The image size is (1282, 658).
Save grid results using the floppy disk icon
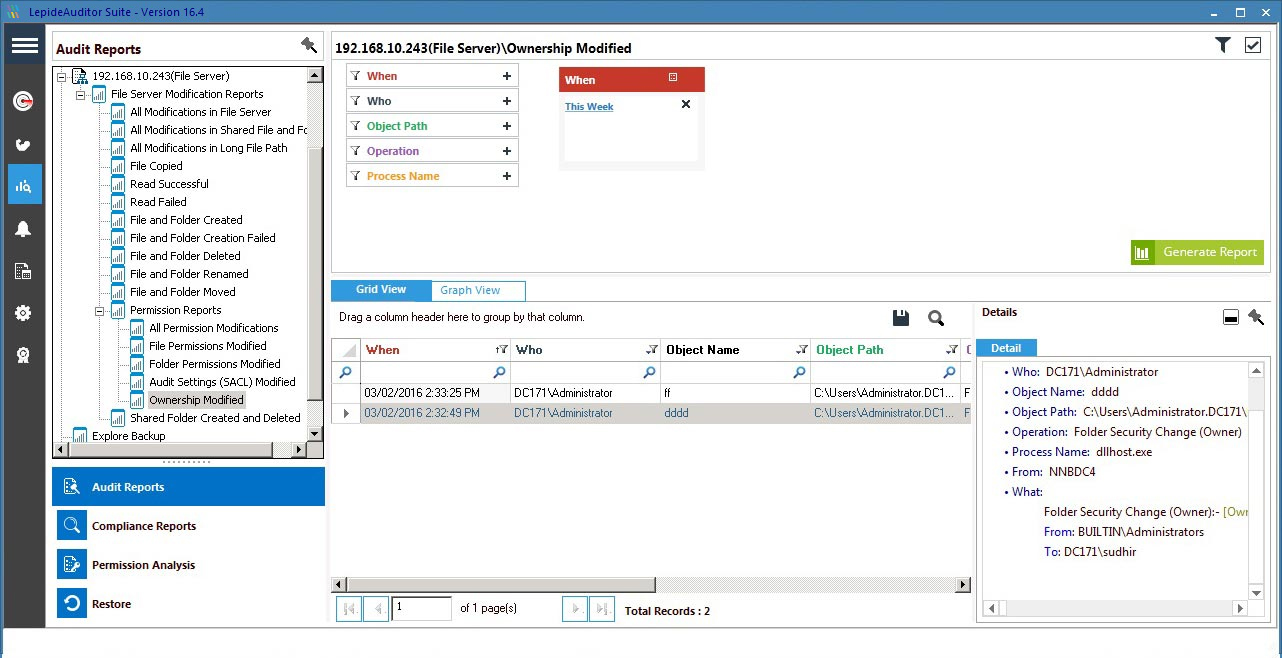click(901, 318)
